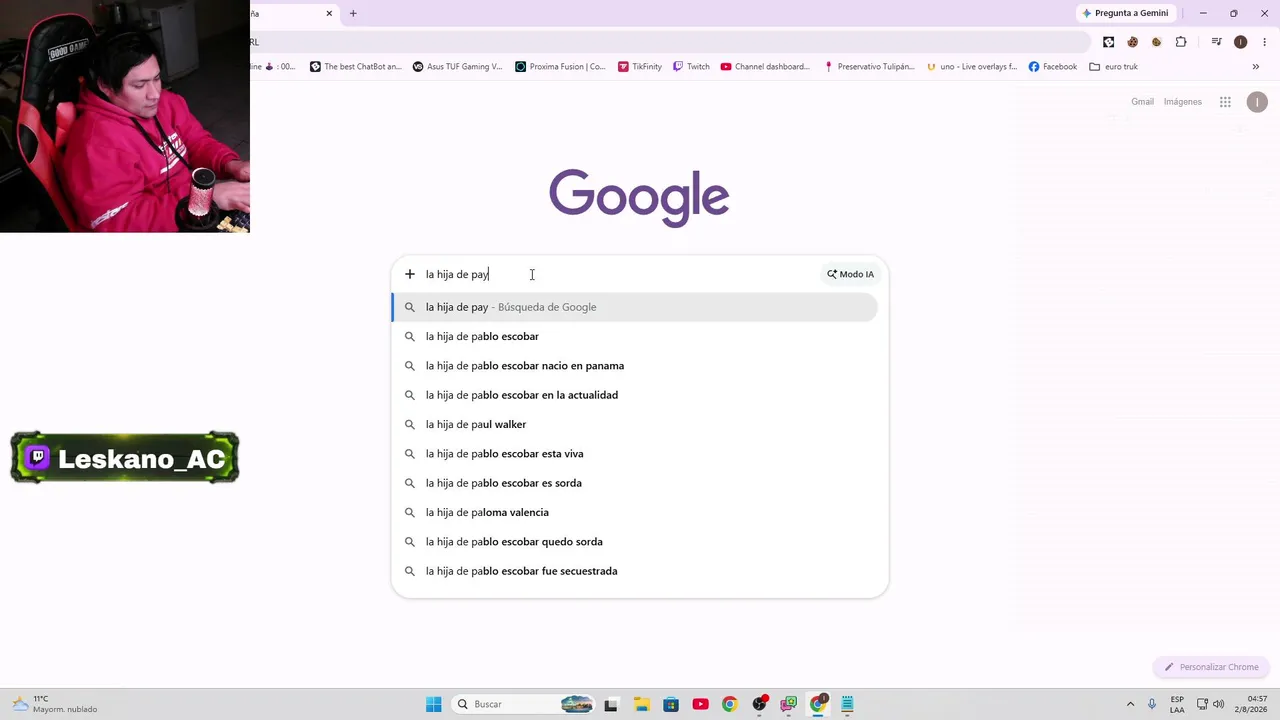The image size is (1280, 720).
Task: Open the Google account avatar
Action: tap(1257, 102)
